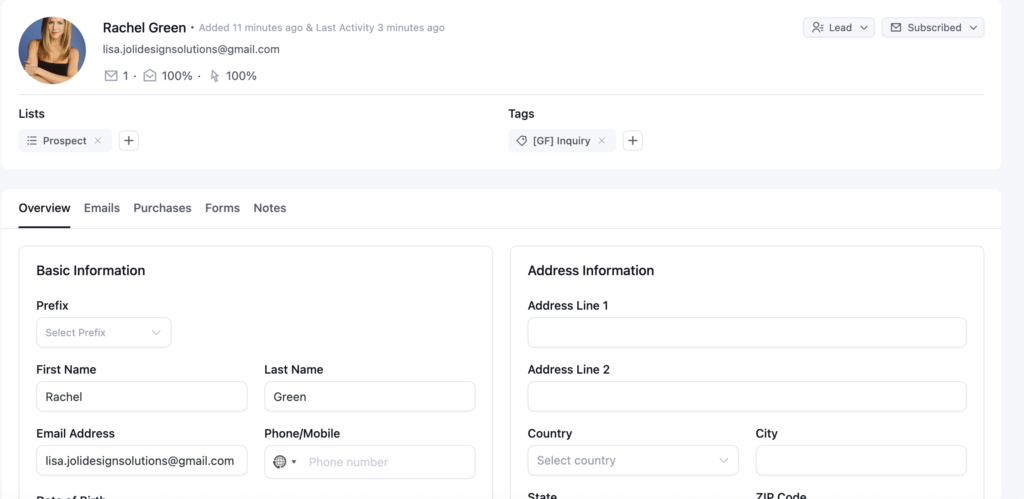This screenshot has height=499, width=1024.
Task: Open the Subscribed status dropdown
Action: (933, 27)
